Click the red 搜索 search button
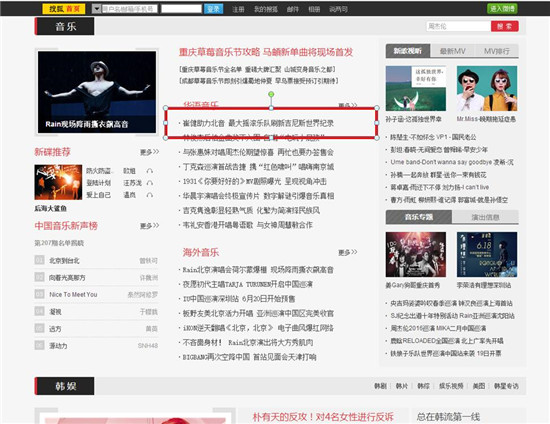The image size is (550, 424). [504, 26]
